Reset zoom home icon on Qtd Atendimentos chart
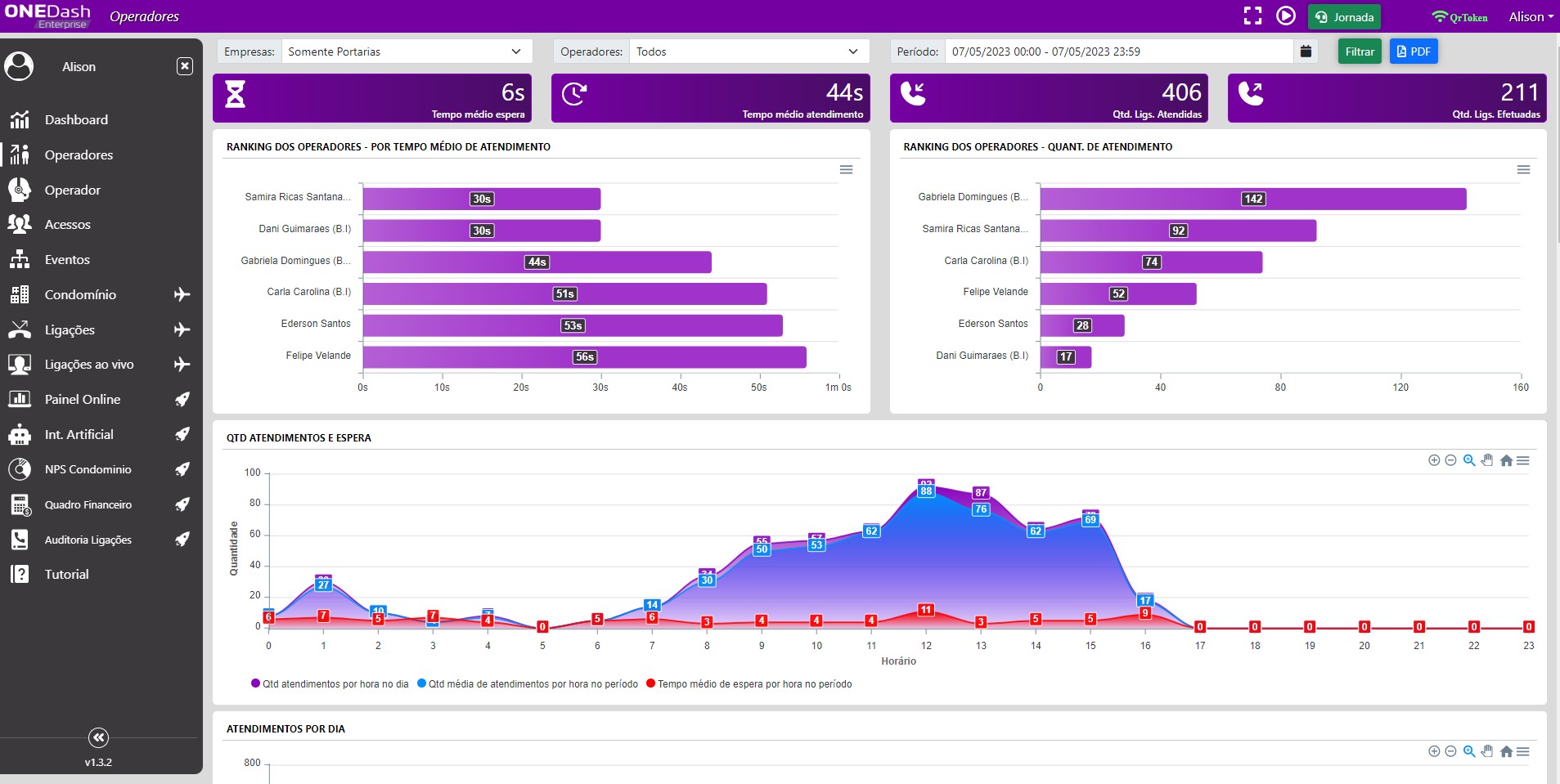 (1506, 460)
